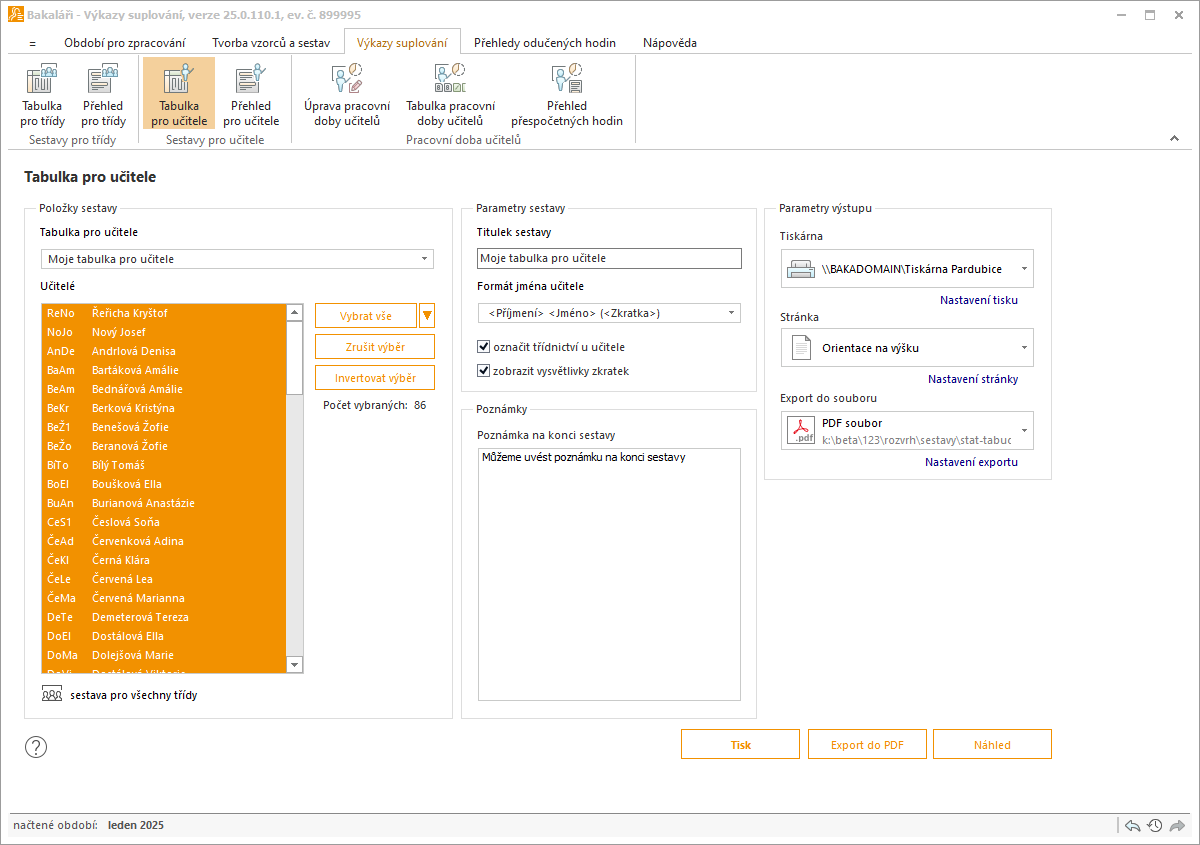Open arrow dropdown next to Vybrat vše
The height and width of the screenshot is (845, 1200).
(427, 316)
